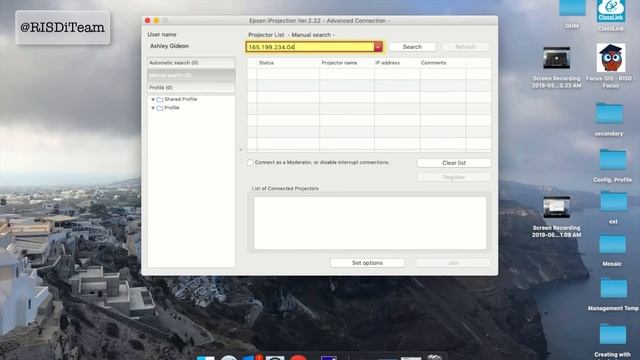Viewport: 640px width, 360px height.
Task: Click the dimmed Join button
Action: click(x=453, y=263)
